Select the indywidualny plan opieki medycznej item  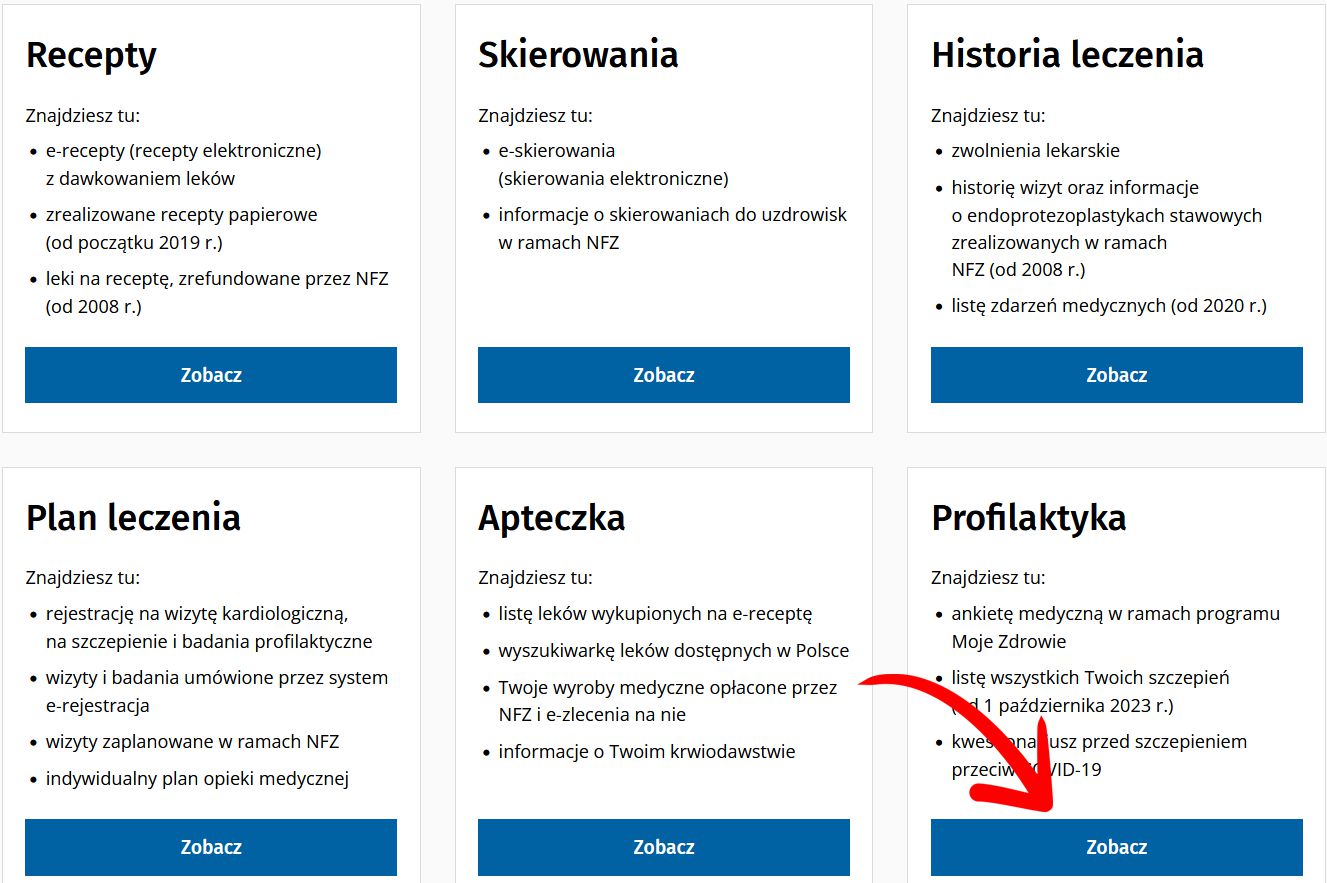click(x=197, y=779)
